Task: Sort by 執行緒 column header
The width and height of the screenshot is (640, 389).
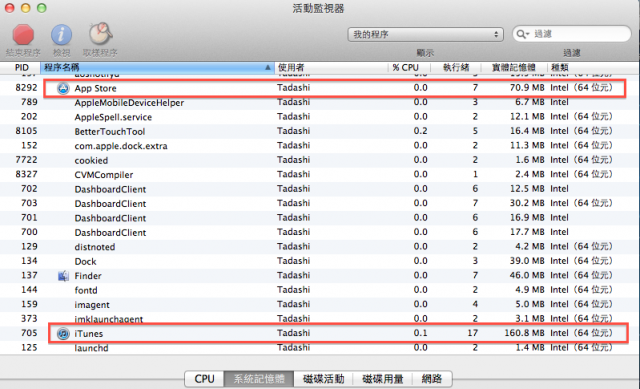Action: (x=456, y=67)
